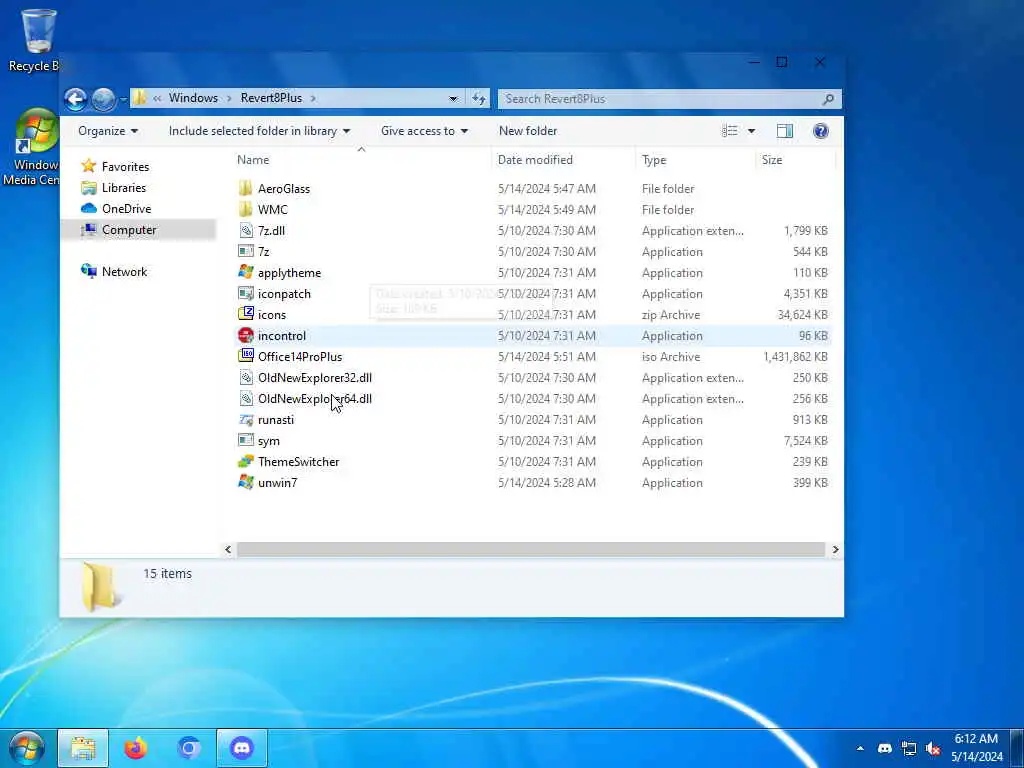
Task: Click the network tray icon
Action: pyautogui.click(x=909, y=748)
